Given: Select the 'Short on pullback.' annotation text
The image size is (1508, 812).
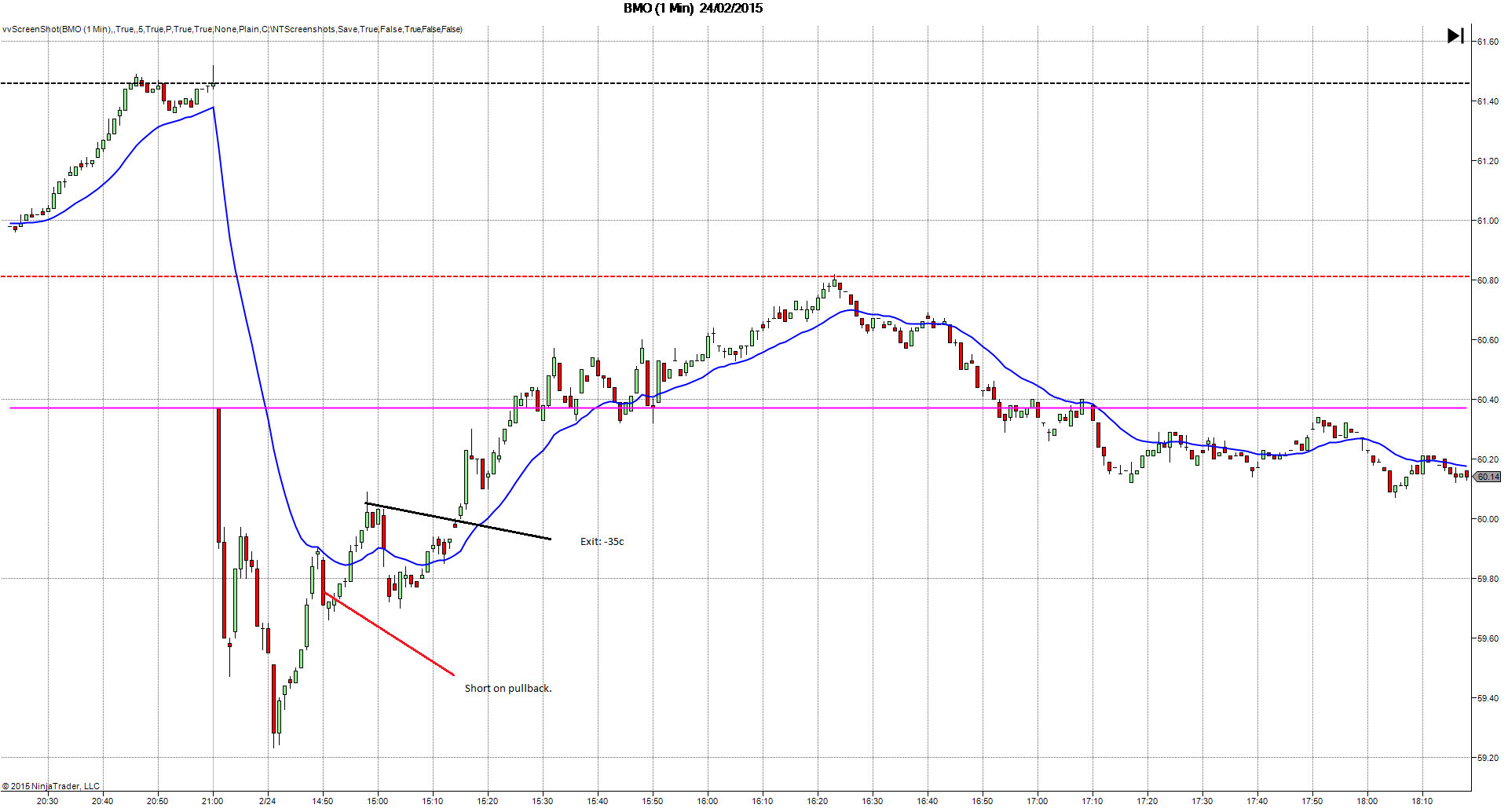Looking at the screenshot, I should 508,688.
